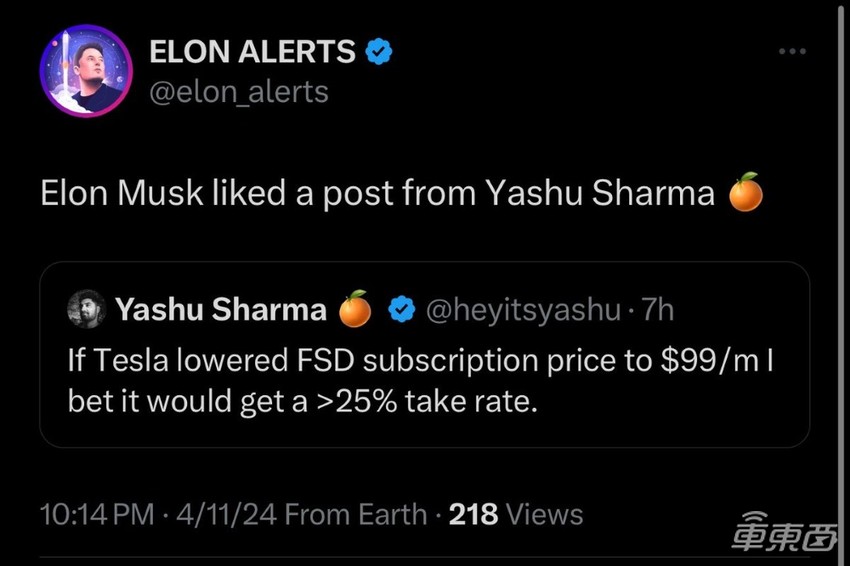Open Yashu Sharma's small profile picture

(86, 310)
